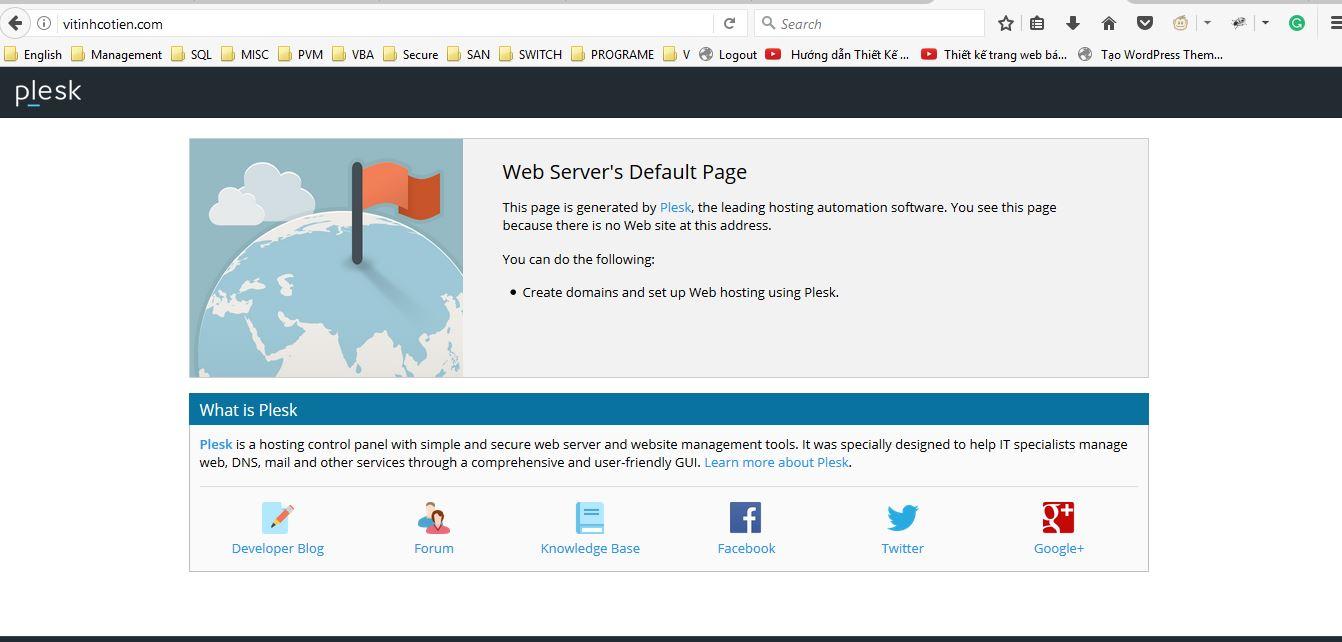Open the Management bookmarks folder
Image resolution: width=1342 pixels, height=642 pixels.
pos(116,54)
